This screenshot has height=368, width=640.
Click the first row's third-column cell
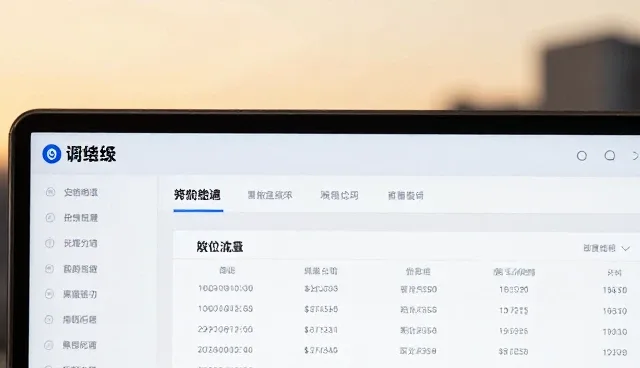point(418,289)
